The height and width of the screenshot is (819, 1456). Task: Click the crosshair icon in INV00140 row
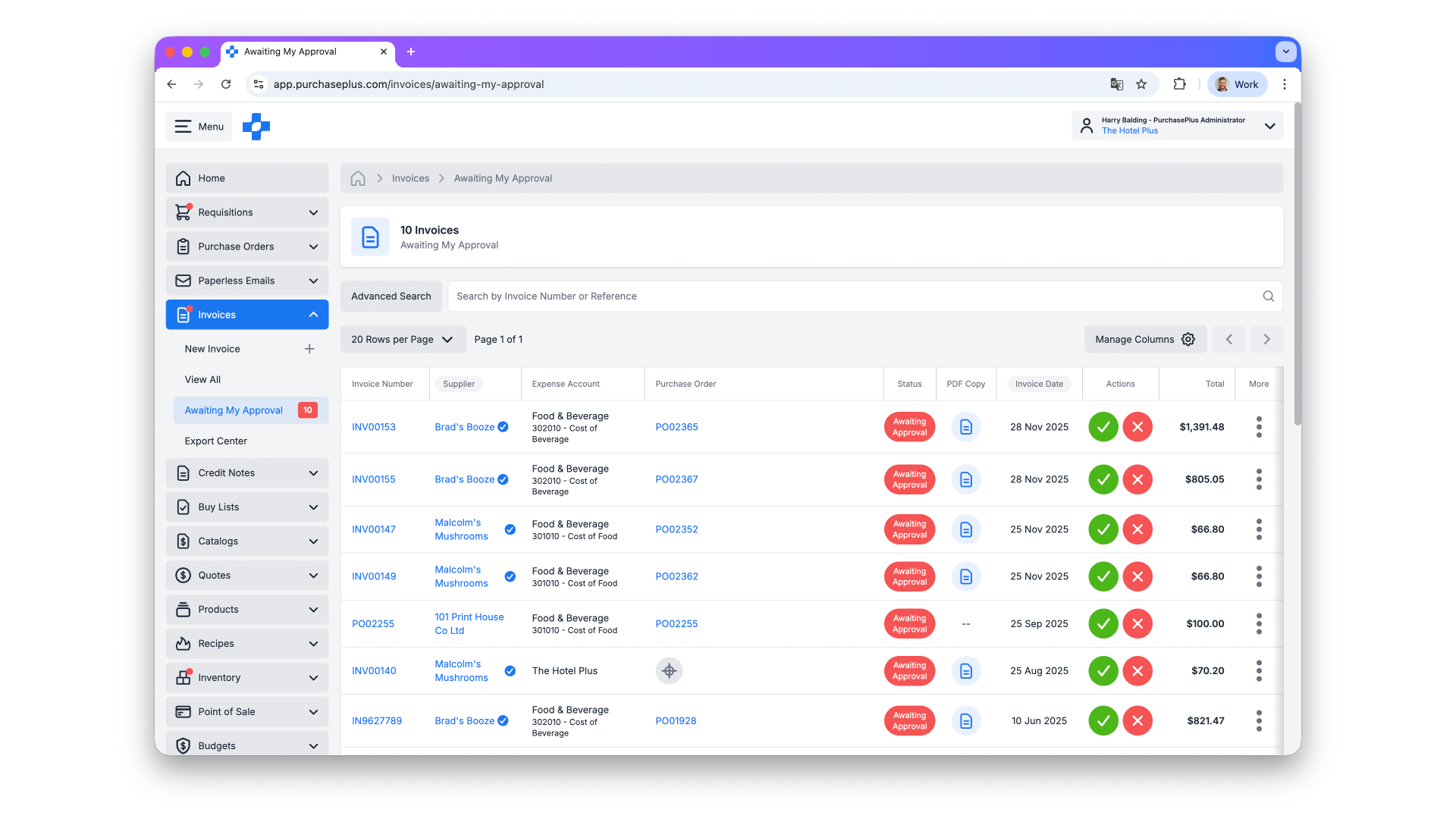tap(669, 670)
